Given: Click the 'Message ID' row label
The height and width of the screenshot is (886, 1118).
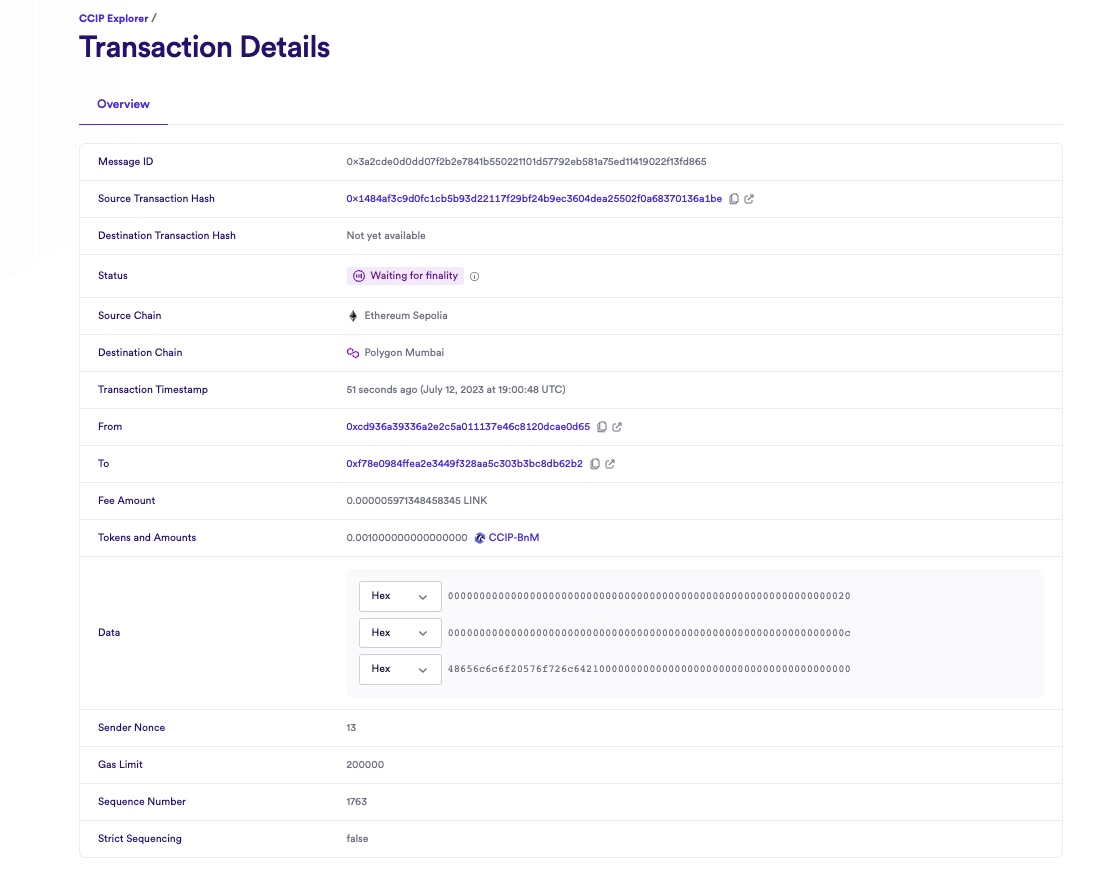Looking at the screenshot, I should coord(125,162).
